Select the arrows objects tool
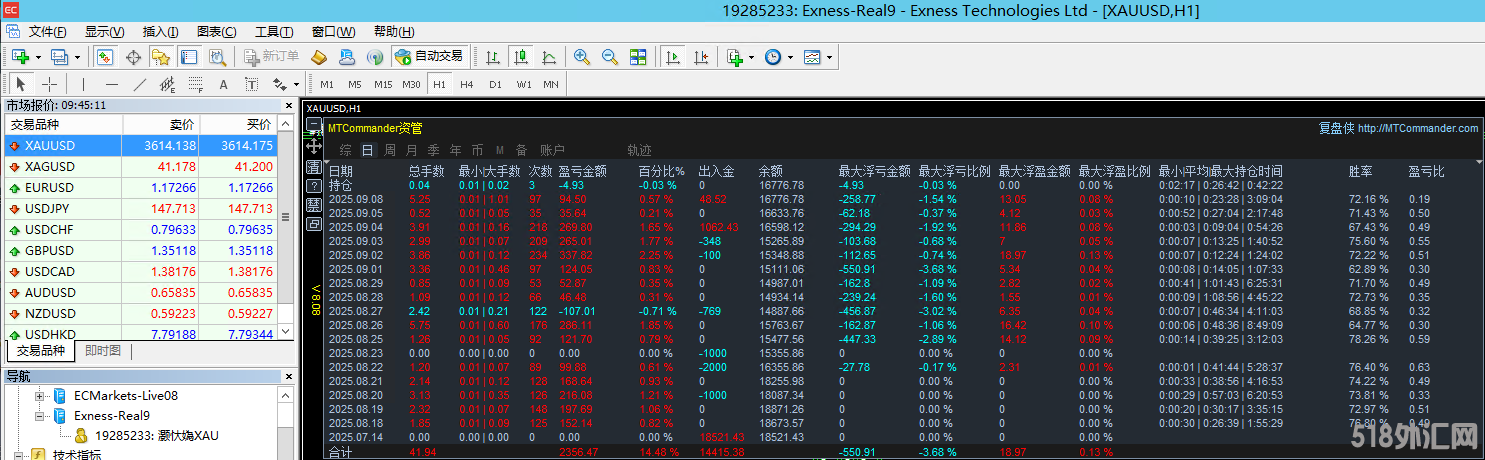The height and width of the screenshot is (460, 1485). pyautogui.click(x=279, y=84)
